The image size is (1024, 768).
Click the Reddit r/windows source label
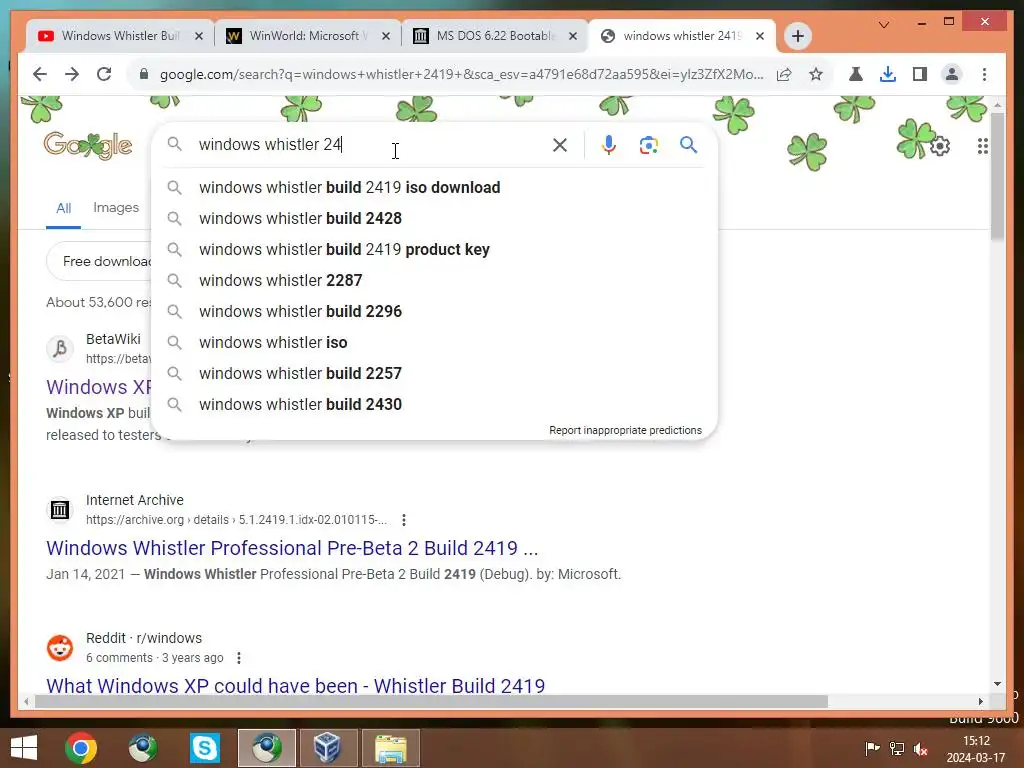[144, 638]
